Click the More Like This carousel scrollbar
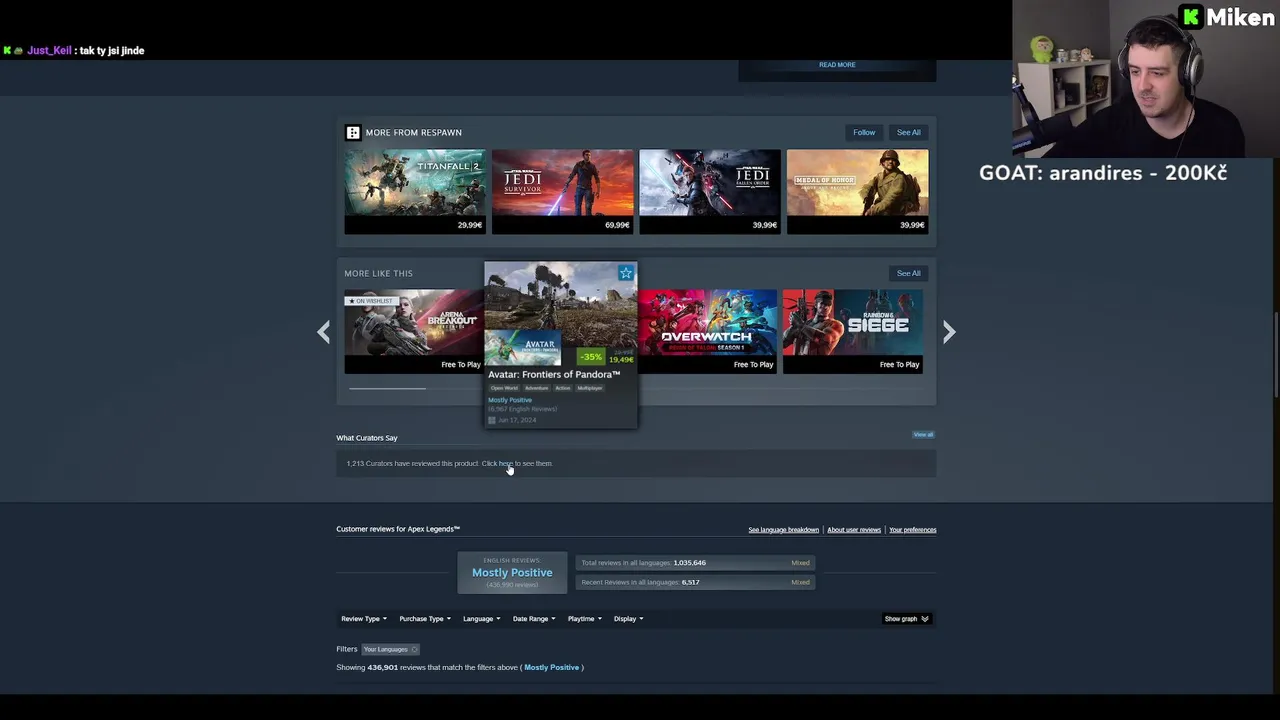 coord(387,388)
